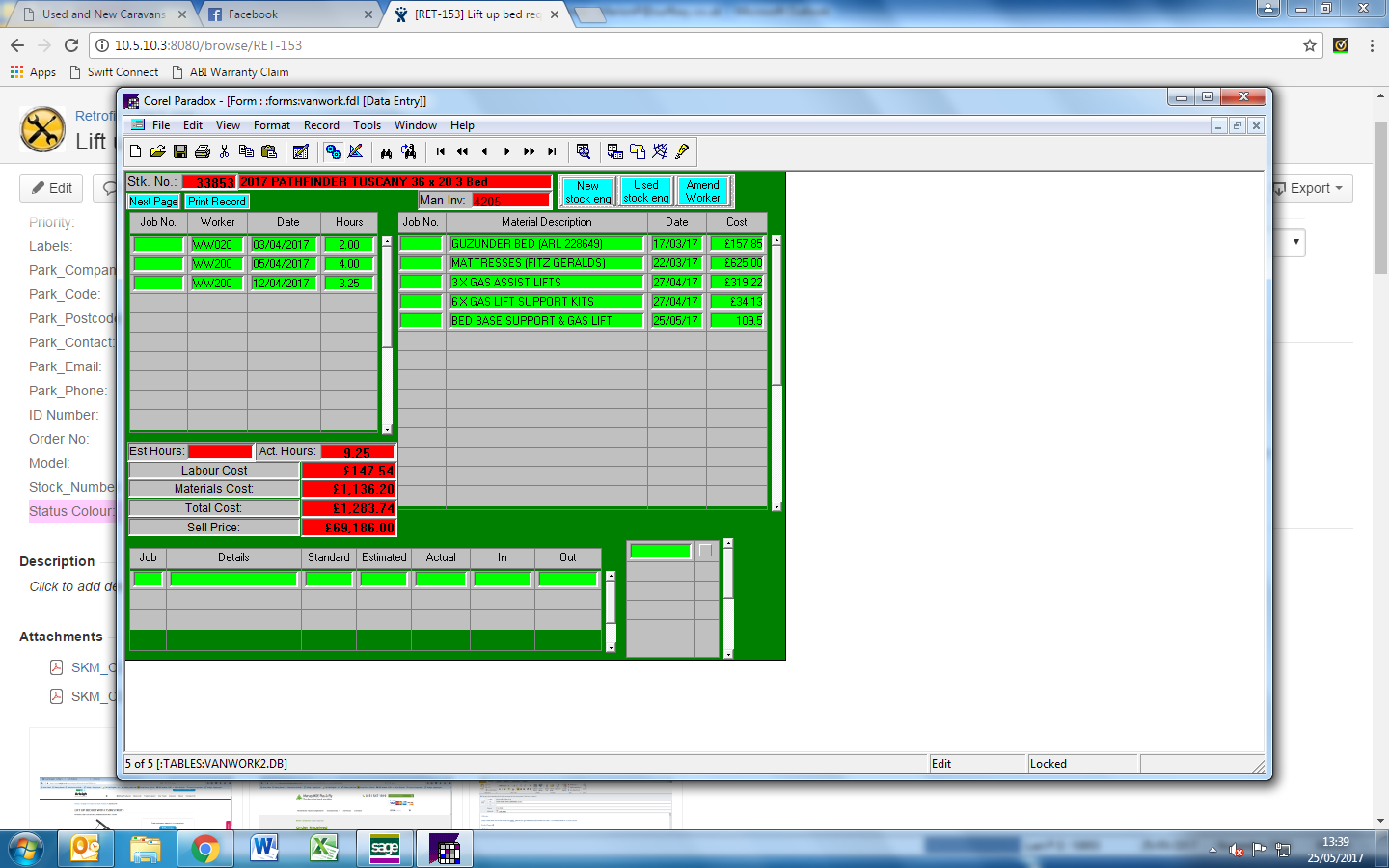Screen dimensions: 1389x868
Task: Select GUZUNDER BED material description
Action: [546, 244]
